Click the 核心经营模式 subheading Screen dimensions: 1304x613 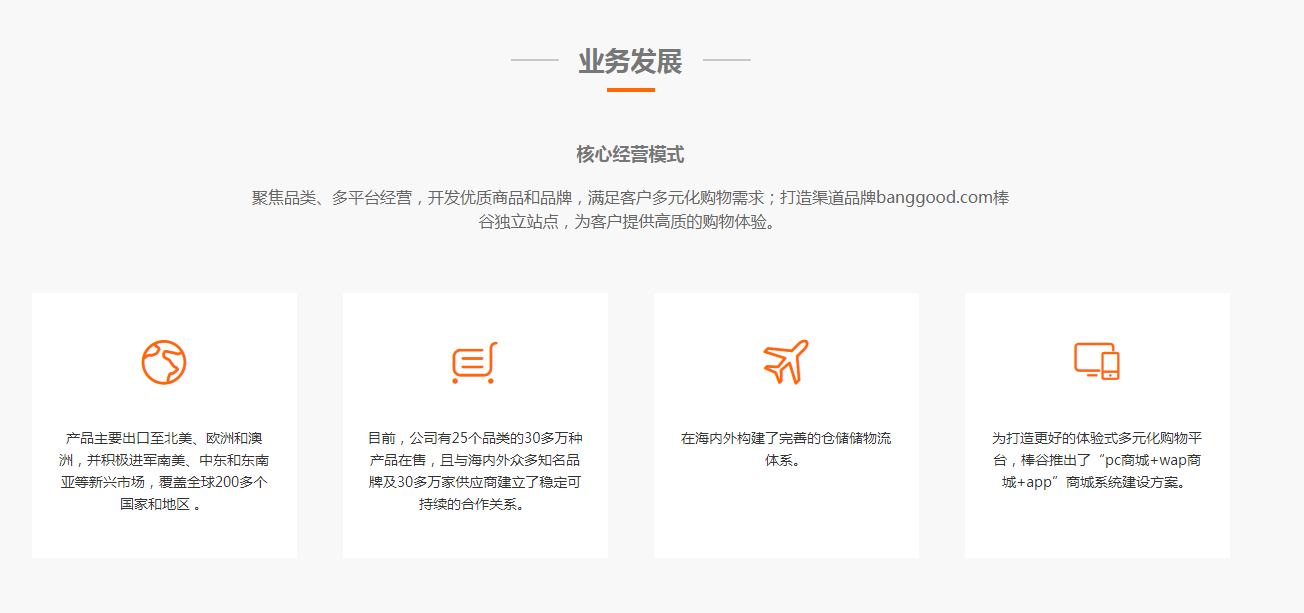coord(630,155)
